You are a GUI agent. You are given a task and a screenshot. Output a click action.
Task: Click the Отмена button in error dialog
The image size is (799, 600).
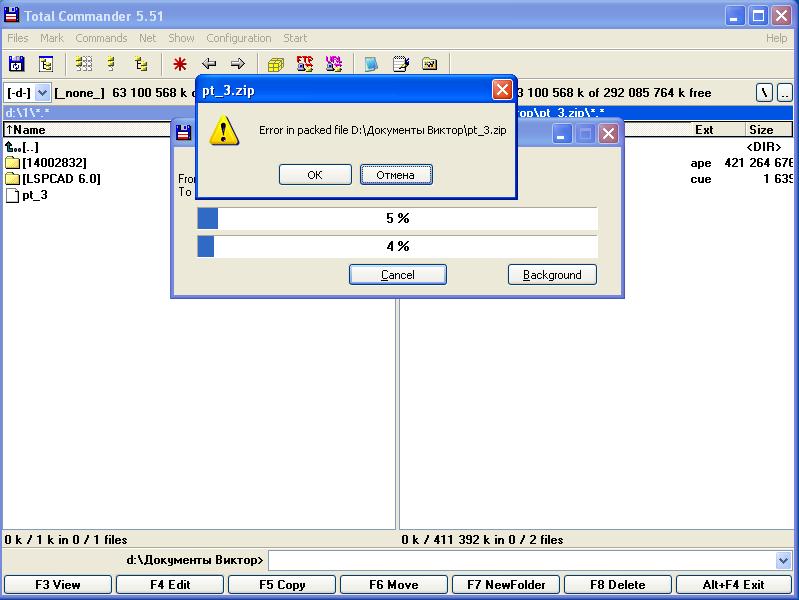tap(396, 175)
